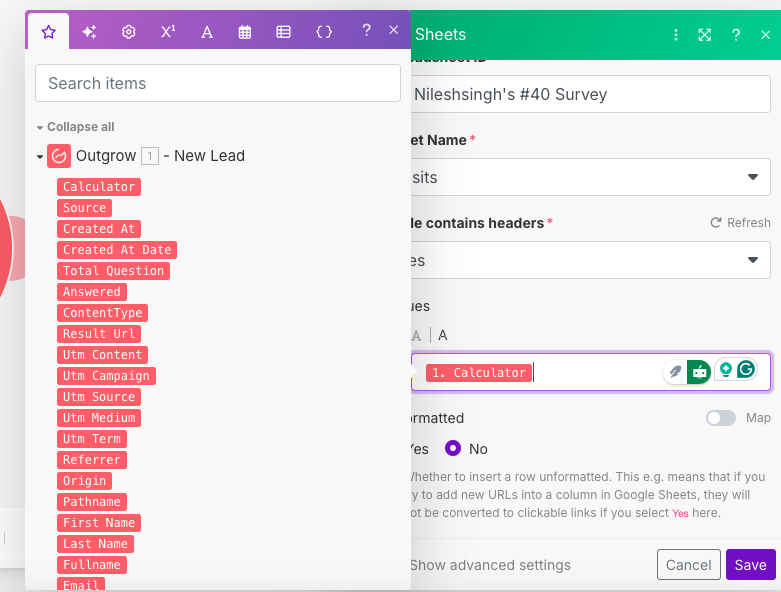This screenshot has height=592, width=781.
Task: Open the array functions tab
Action: (283, 32)
